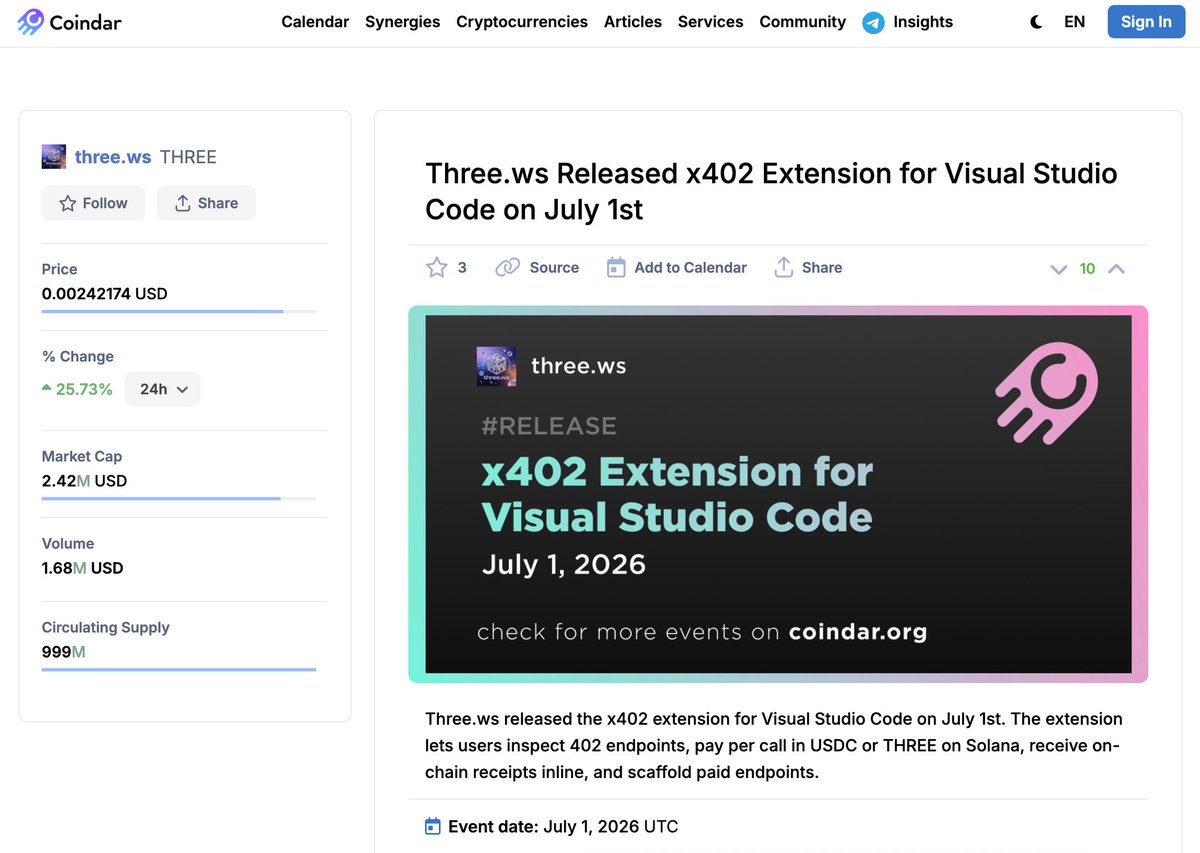Image resolution: width=1200 pixels, height=853 pixels.
Task: Open the Calendar menu item
Action: [x=315, y=21]
